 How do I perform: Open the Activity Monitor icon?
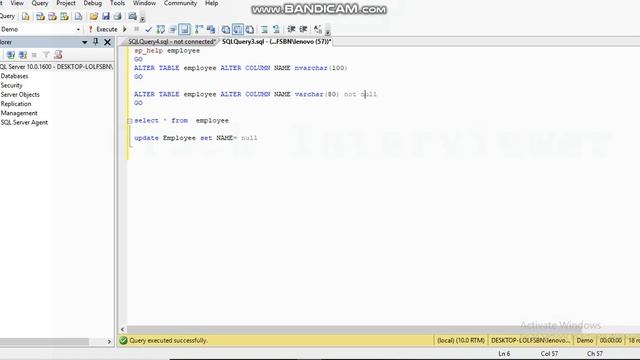(132, 16)
